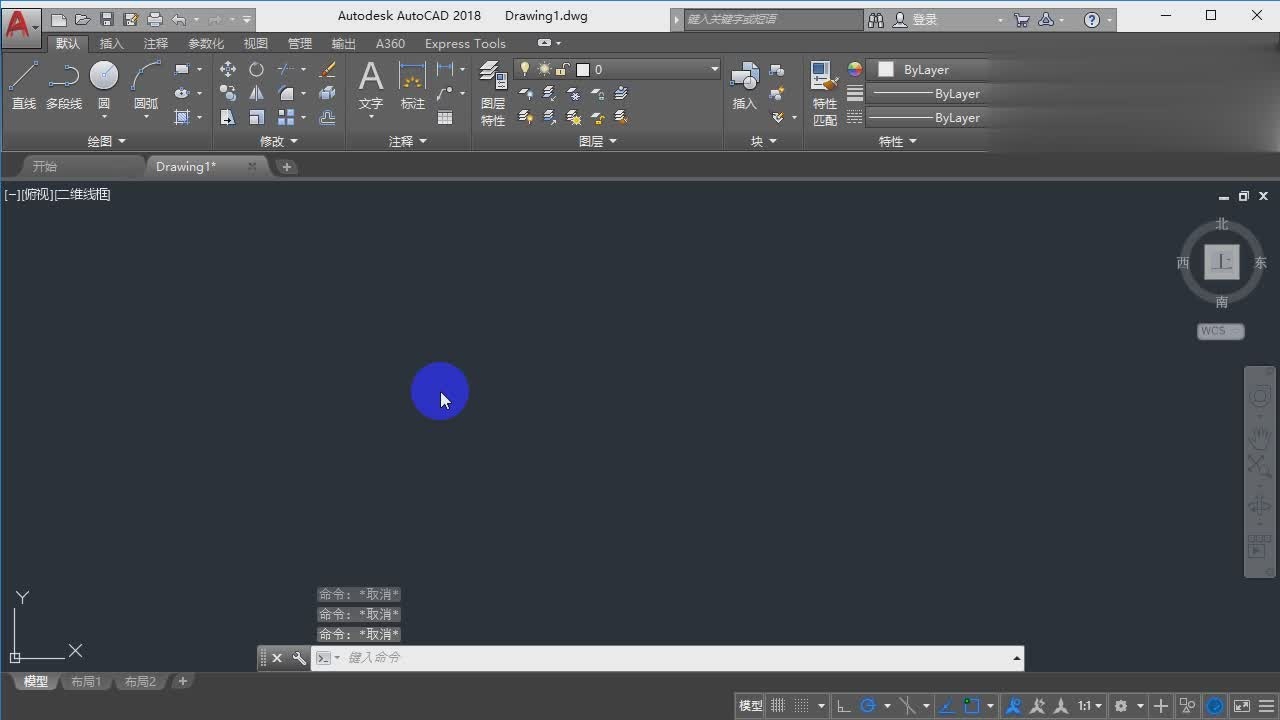This screenshot has height=720, width=1280.
Task: Open the Express Tools tab
Action: [465, 44]
